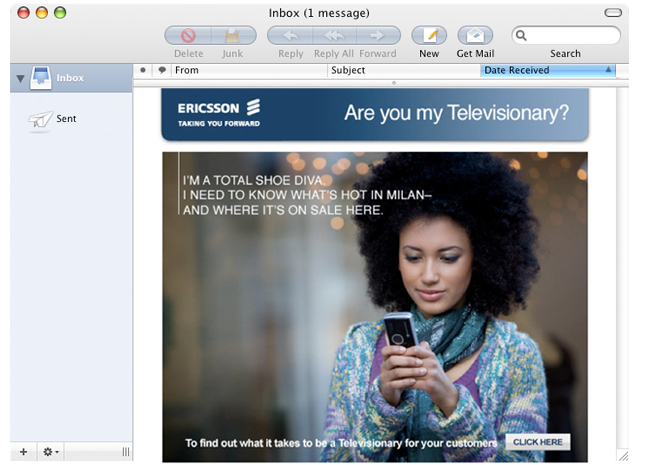Click the Ericsson logo in banner
The height and width of the screenshot is (465, 650).
coord(219,113)
